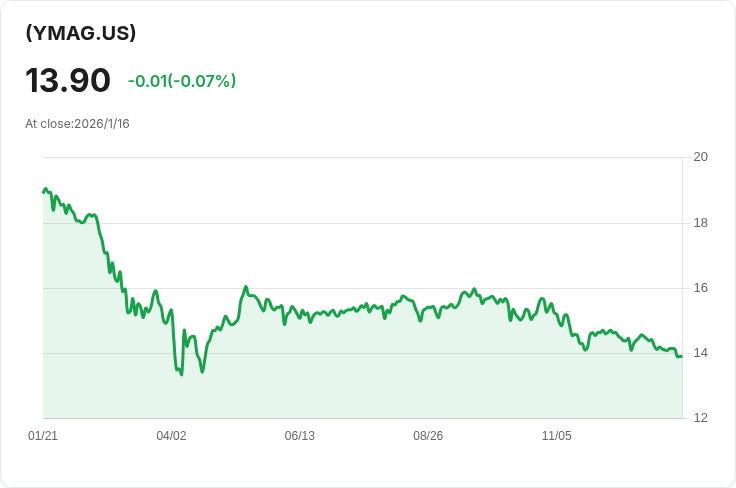Select the 01/21 date on the time axis
This screenshot has width=736, height=488.
(43, 436)
